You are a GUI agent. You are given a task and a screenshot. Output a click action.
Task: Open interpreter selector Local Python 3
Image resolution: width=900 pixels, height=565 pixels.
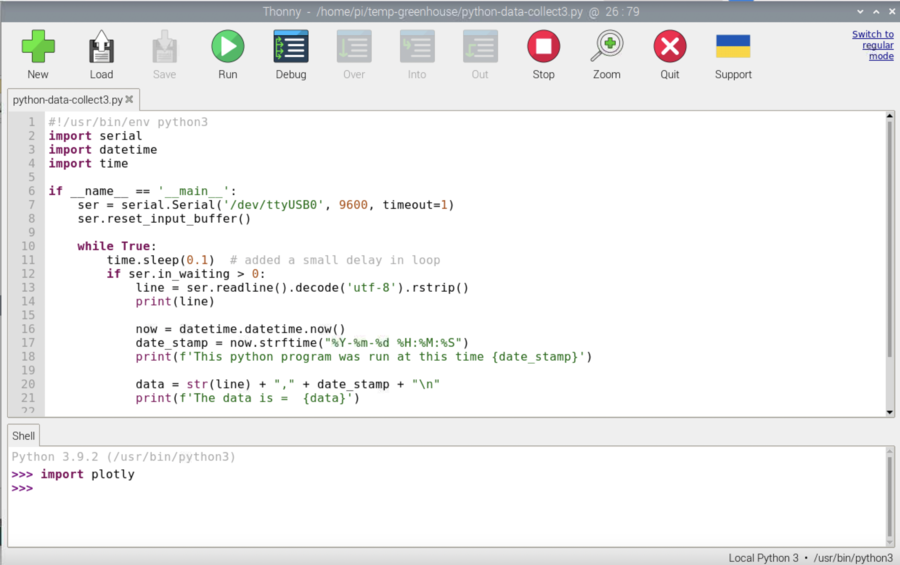pyautogui.click(x=811, y=557)
